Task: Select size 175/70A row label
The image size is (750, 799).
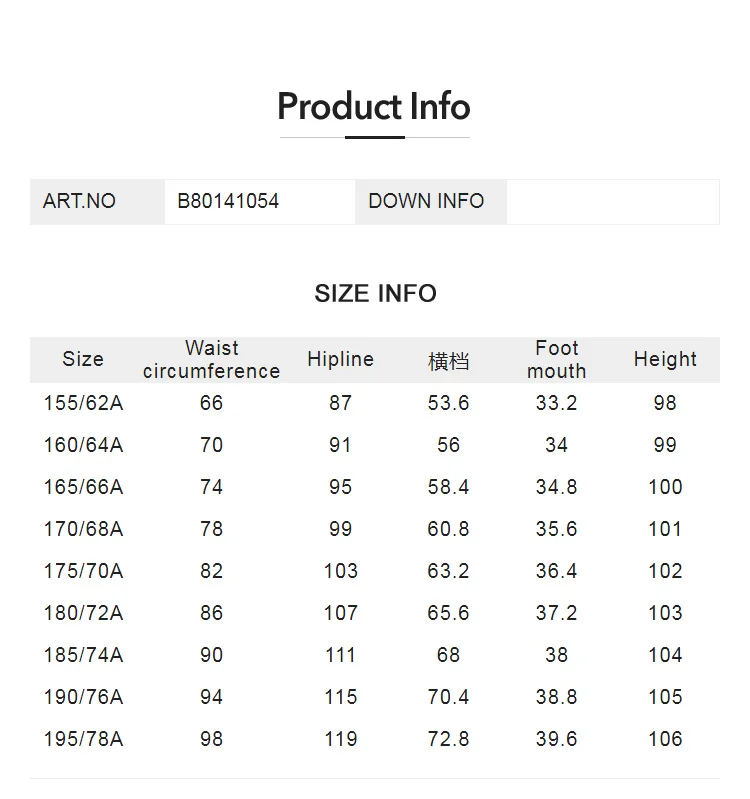Action: pos(84,571)
